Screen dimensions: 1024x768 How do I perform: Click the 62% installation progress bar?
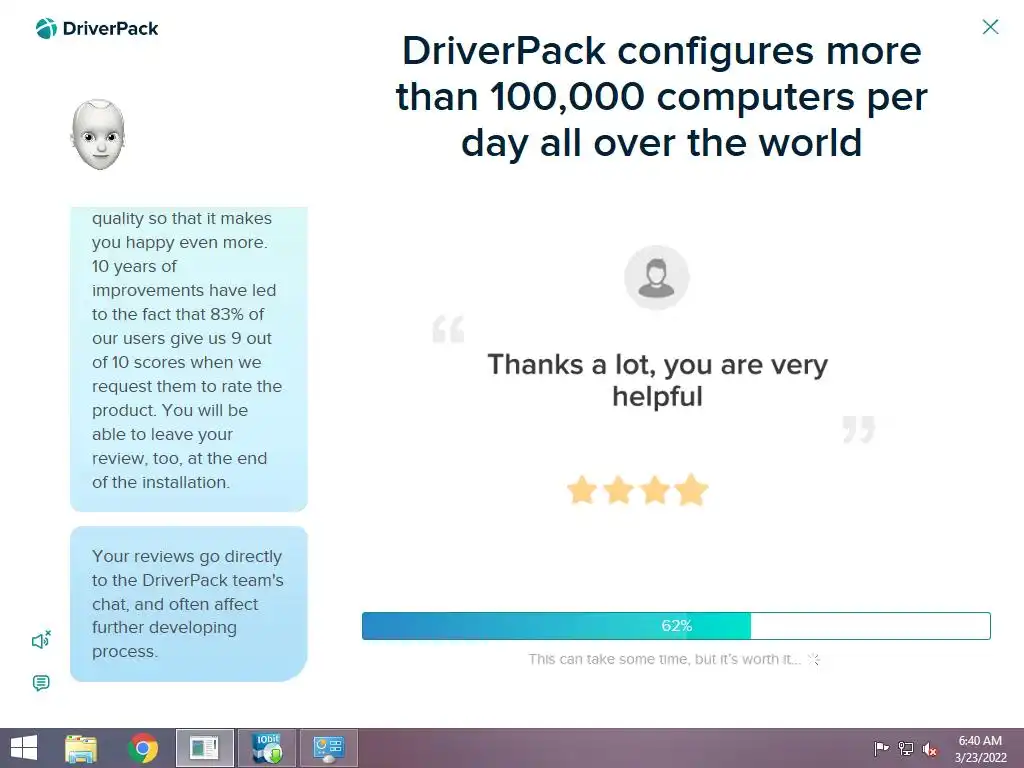(x=676, y=626)
